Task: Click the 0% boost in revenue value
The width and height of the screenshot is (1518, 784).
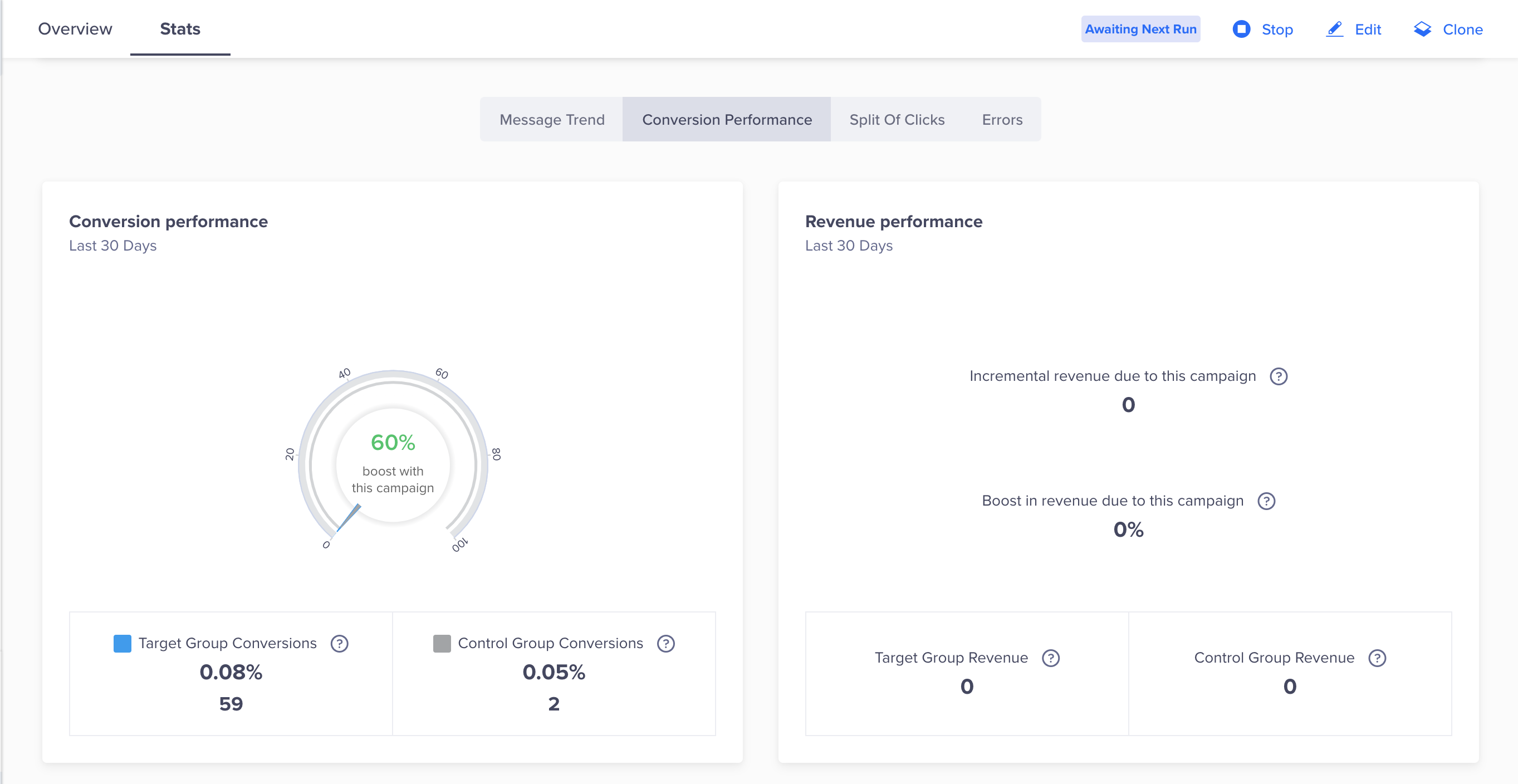Action: point(1129,530)
